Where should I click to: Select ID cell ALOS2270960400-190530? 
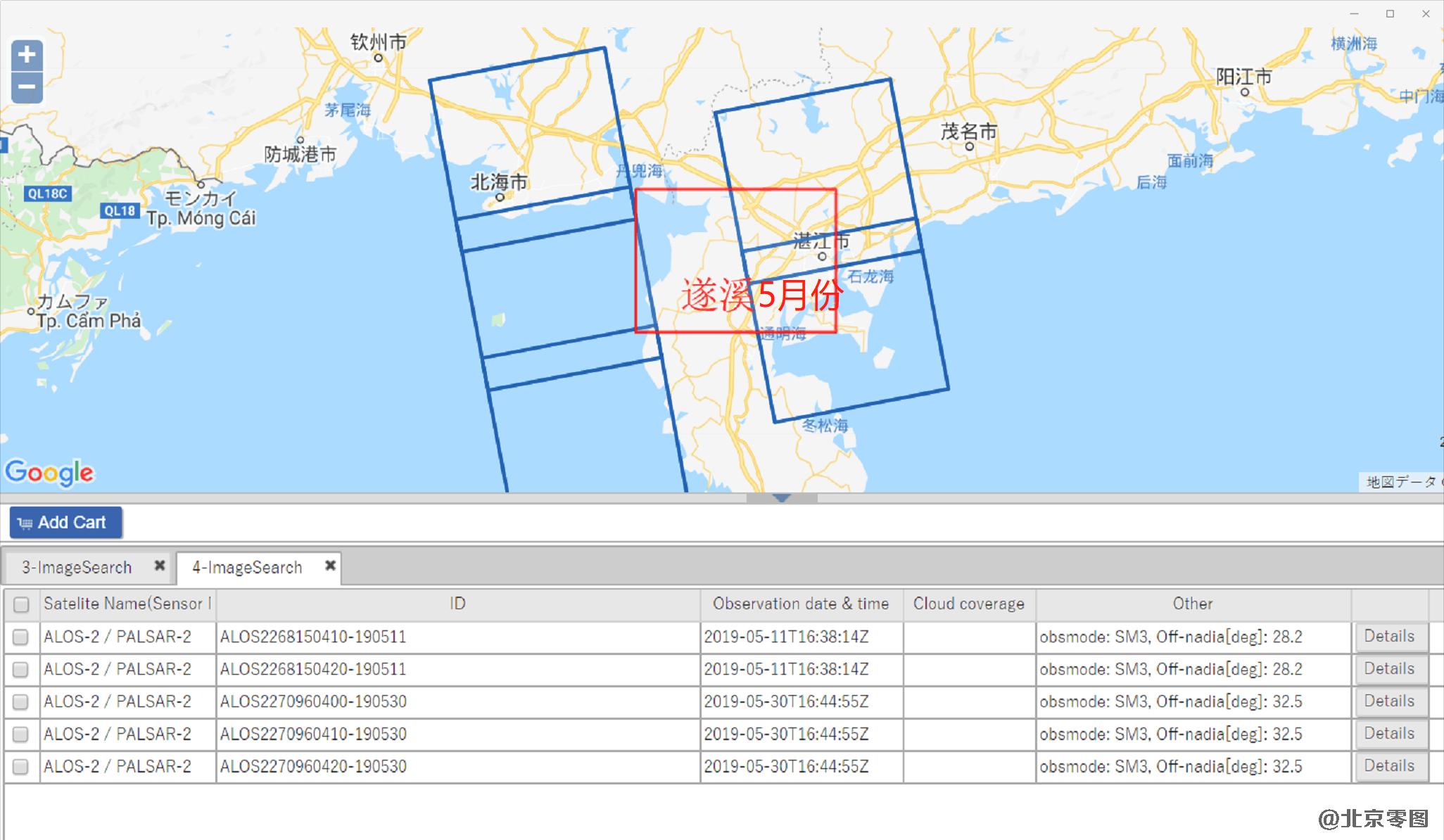458,701
